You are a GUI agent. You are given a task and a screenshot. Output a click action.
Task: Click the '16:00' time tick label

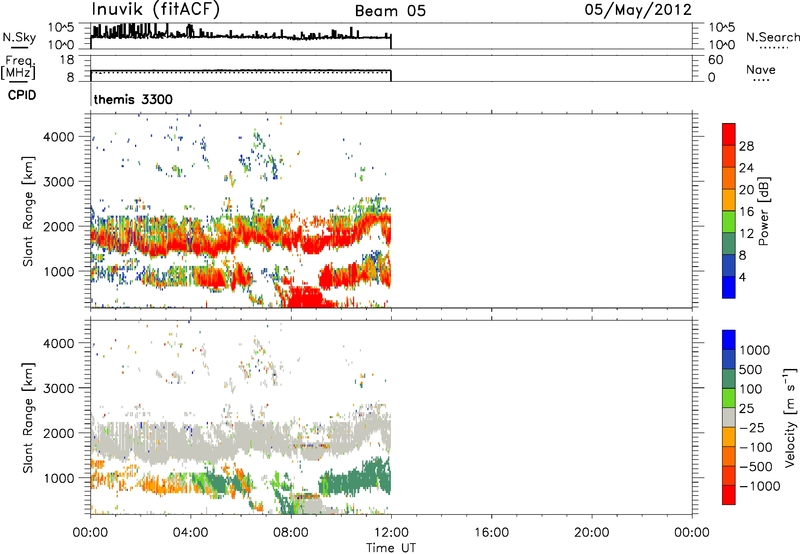pos(491,533)
